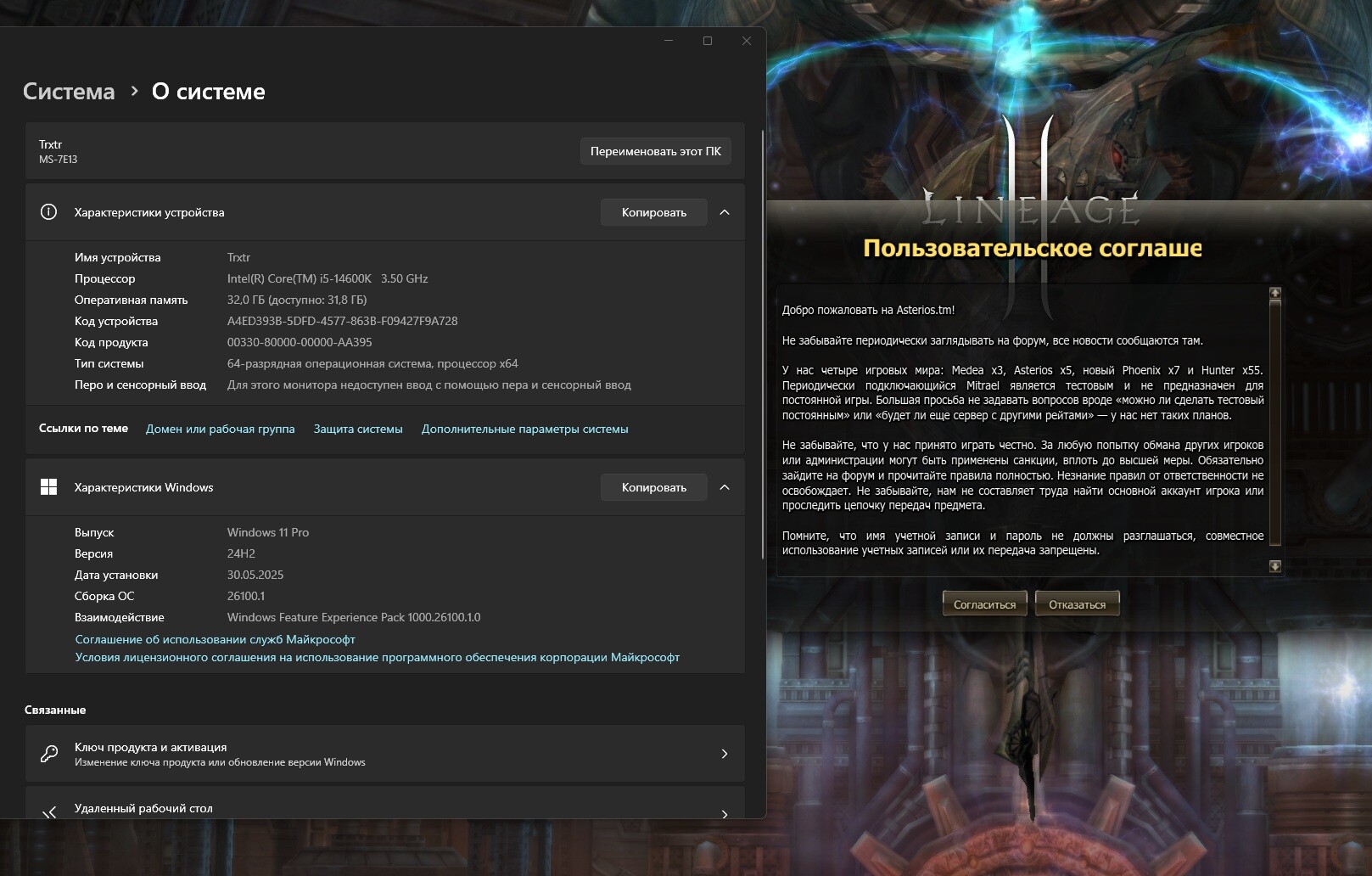This screenshot has height=876, width=1372.
Task: Click the version value 24H2
Action: (x=241, y=553)
